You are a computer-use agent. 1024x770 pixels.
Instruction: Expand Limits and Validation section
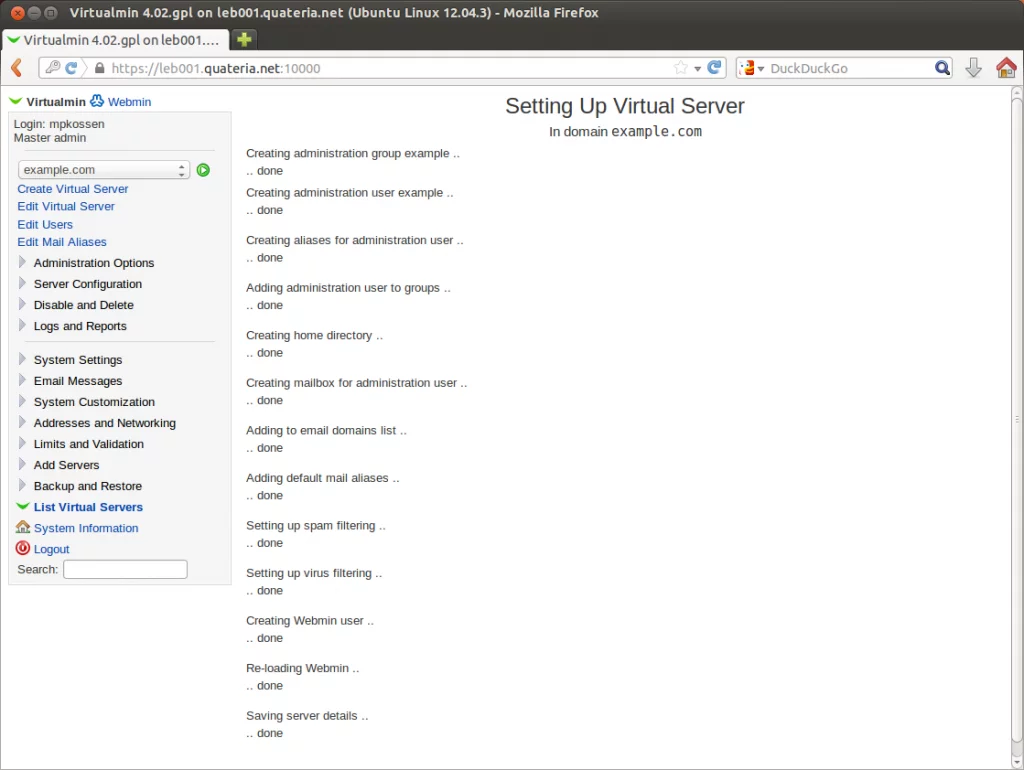point(88,444)
